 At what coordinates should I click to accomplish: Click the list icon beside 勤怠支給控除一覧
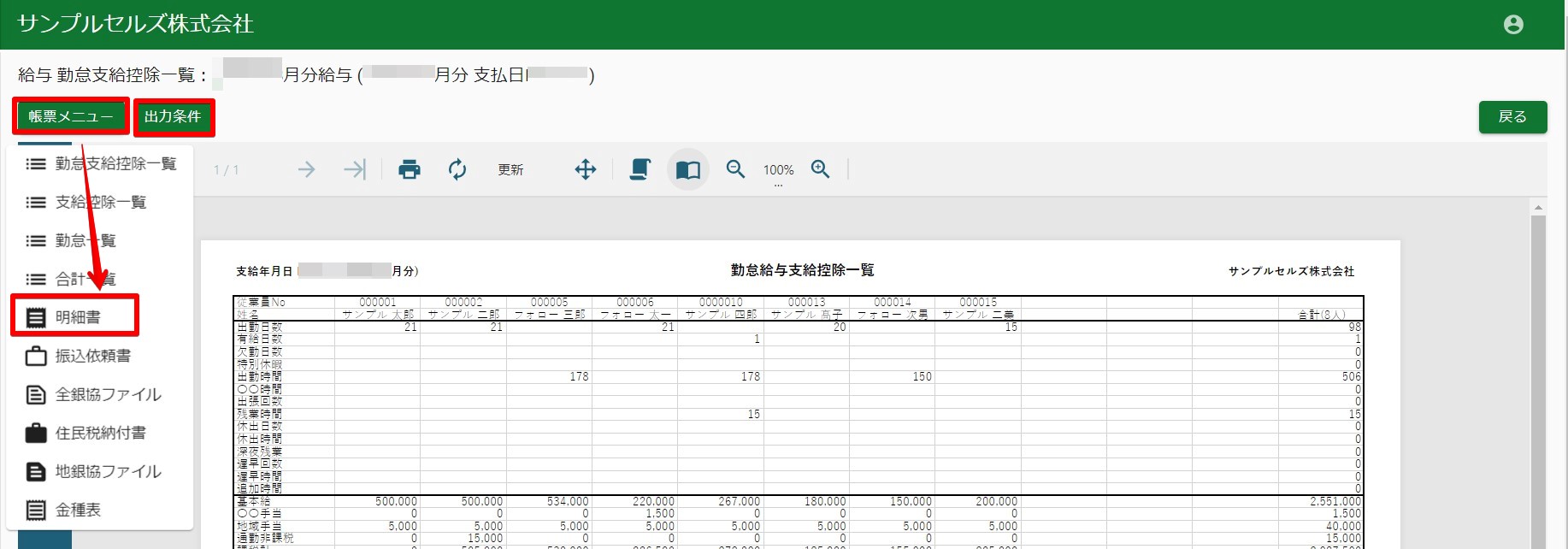pos(36,163)
